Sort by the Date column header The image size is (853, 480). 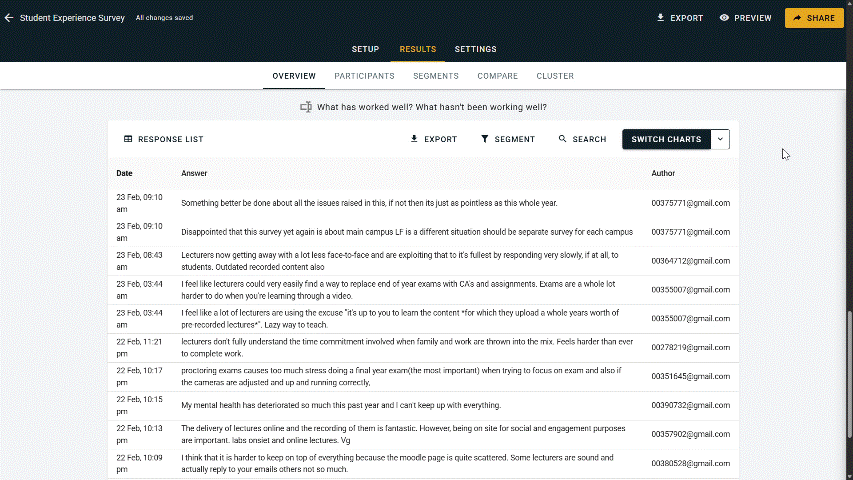point(124,173)
